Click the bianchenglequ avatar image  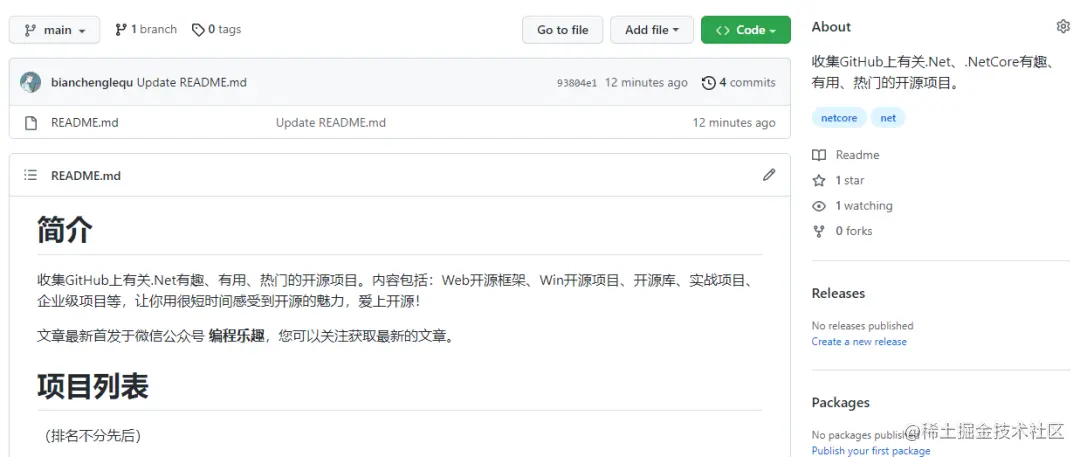30,83
